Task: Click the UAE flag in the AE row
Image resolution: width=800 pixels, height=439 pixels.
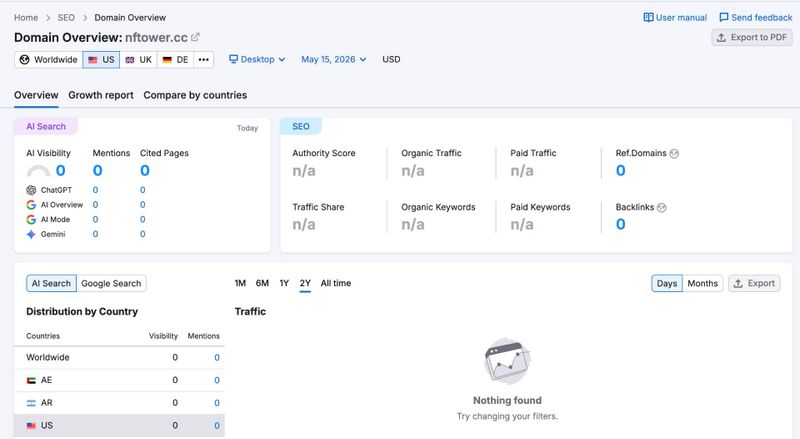Action: click(x=31, y=380)
